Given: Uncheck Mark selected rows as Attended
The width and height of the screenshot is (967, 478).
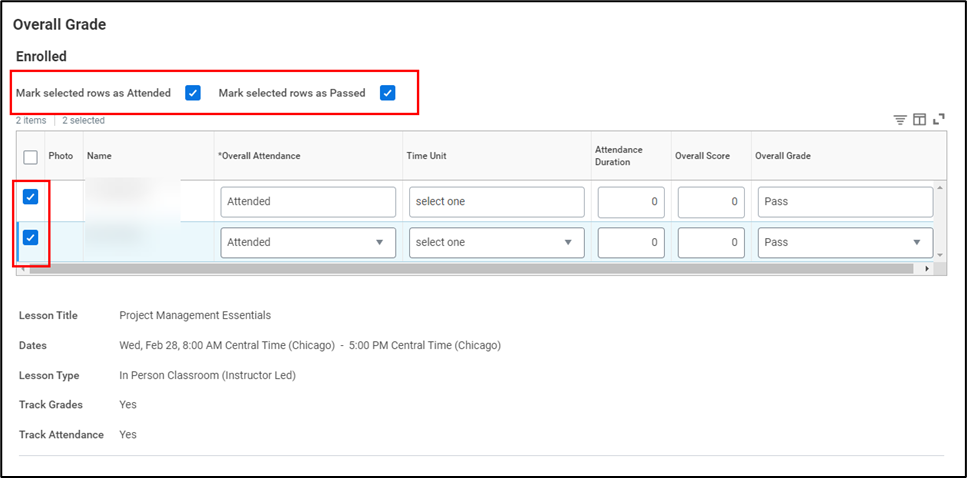Looking at the screenshot, I should 193,93.
